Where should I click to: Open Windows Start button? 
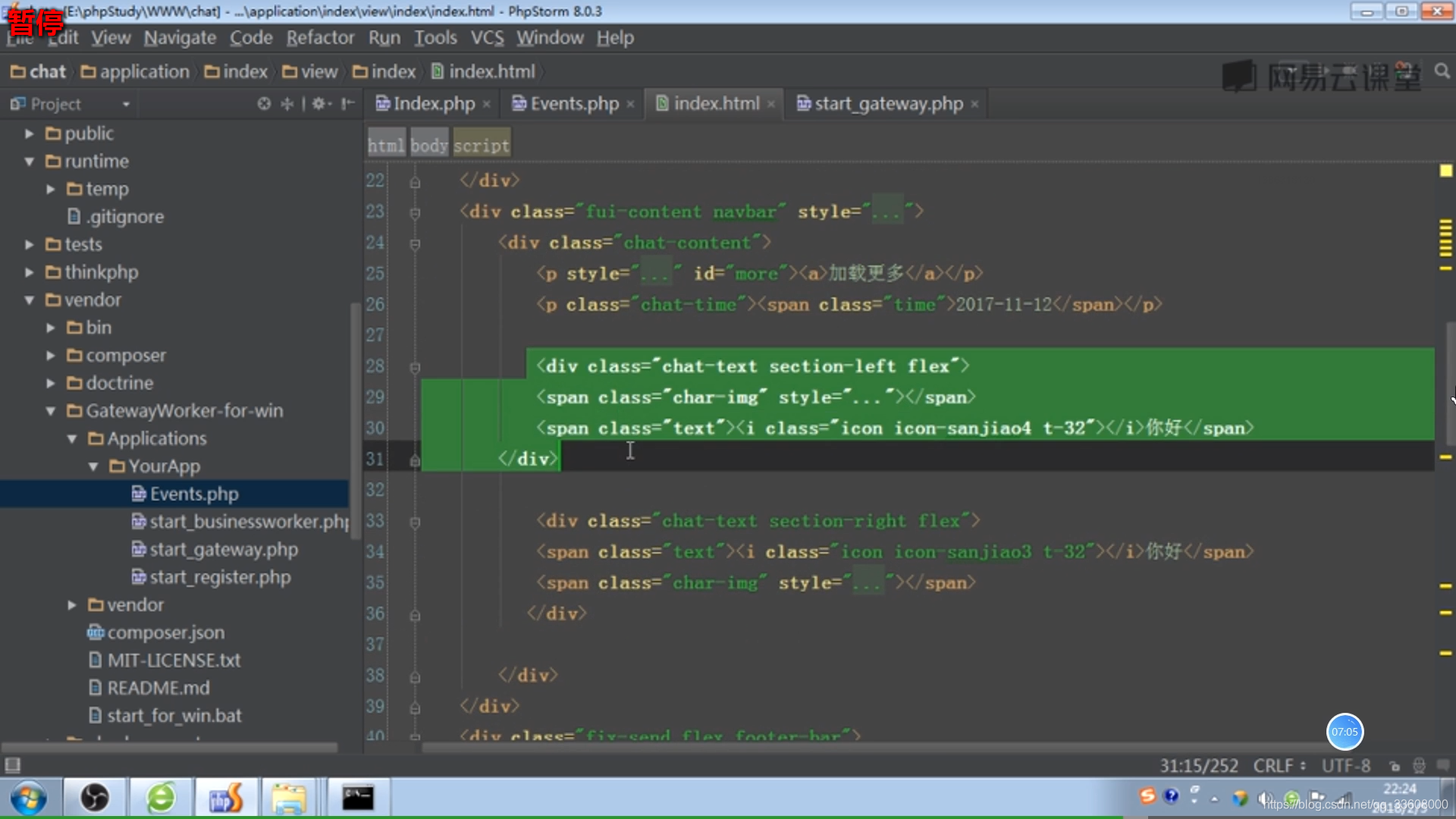tap(28, 798)
